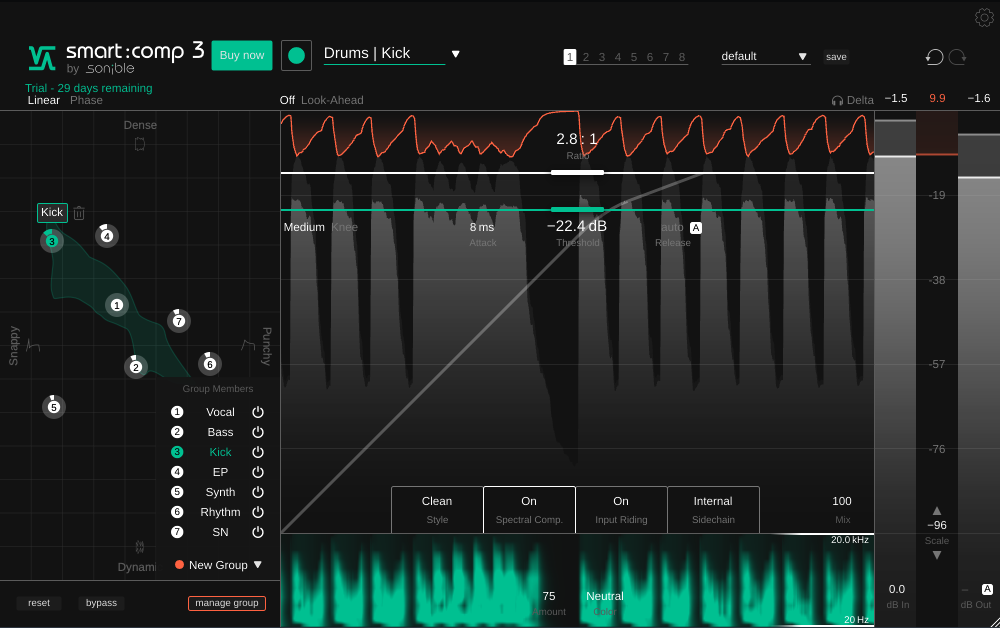Click the Threshold slider handle
The image size is (1000, 628).
(x=577, y=209)
